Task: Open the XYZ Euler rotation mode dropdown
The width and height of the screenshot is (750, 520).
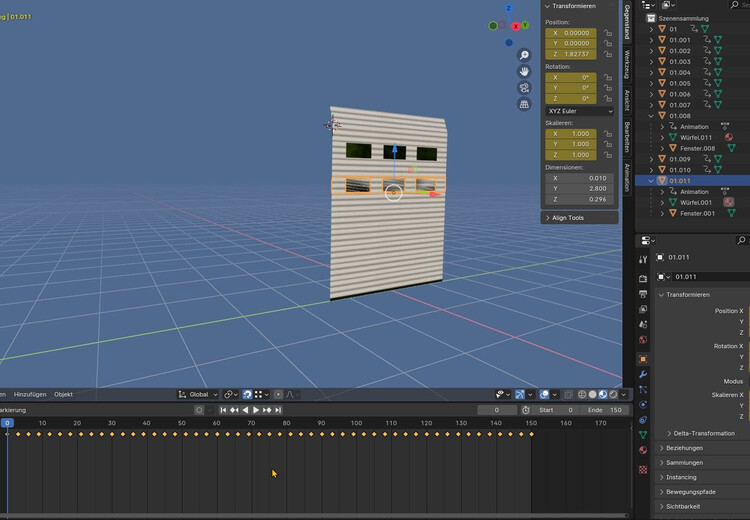Action: [x=580, y=111]
